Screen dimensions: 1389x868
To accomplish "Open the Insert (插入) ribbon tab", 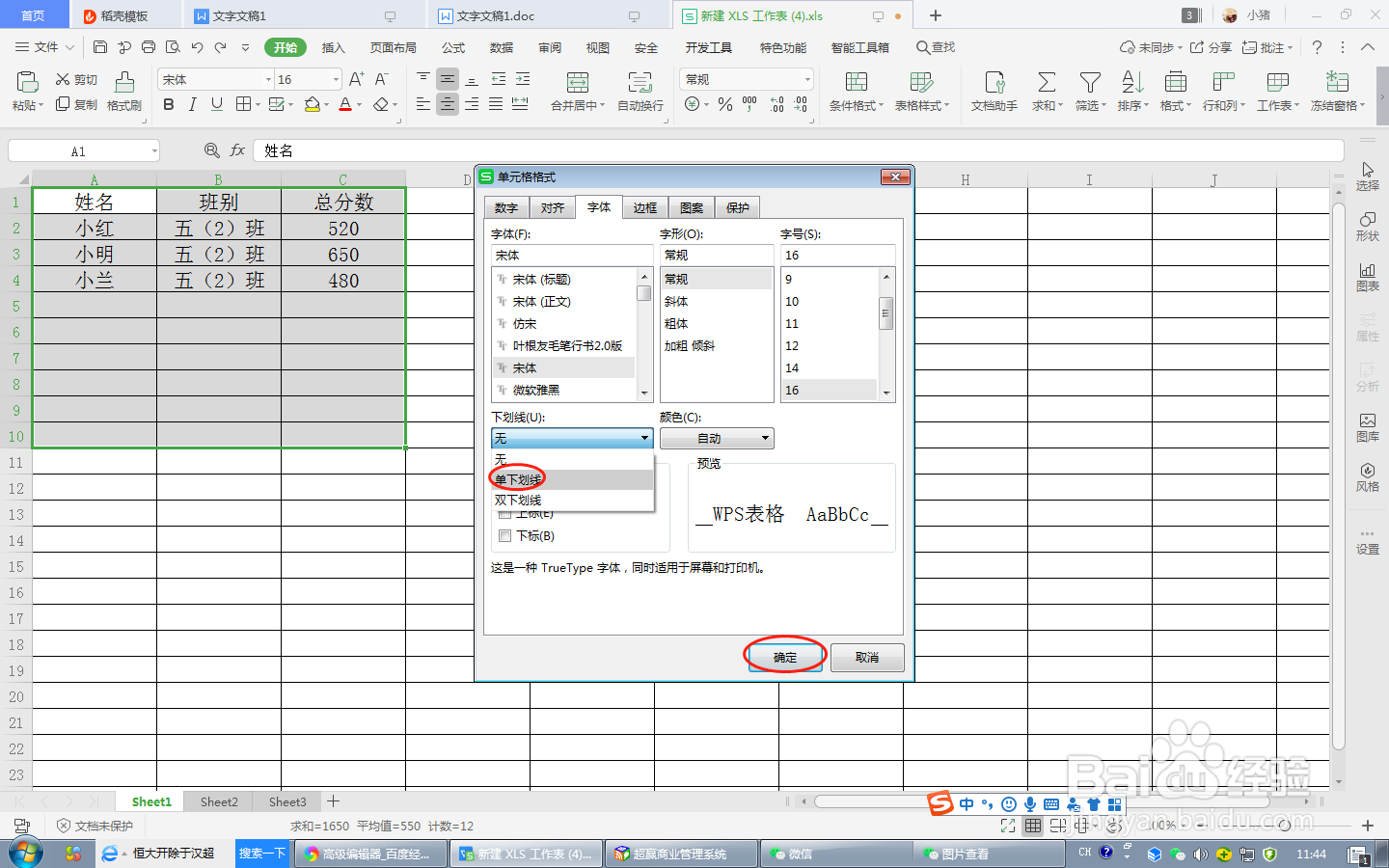I will (x=333, y=47).
